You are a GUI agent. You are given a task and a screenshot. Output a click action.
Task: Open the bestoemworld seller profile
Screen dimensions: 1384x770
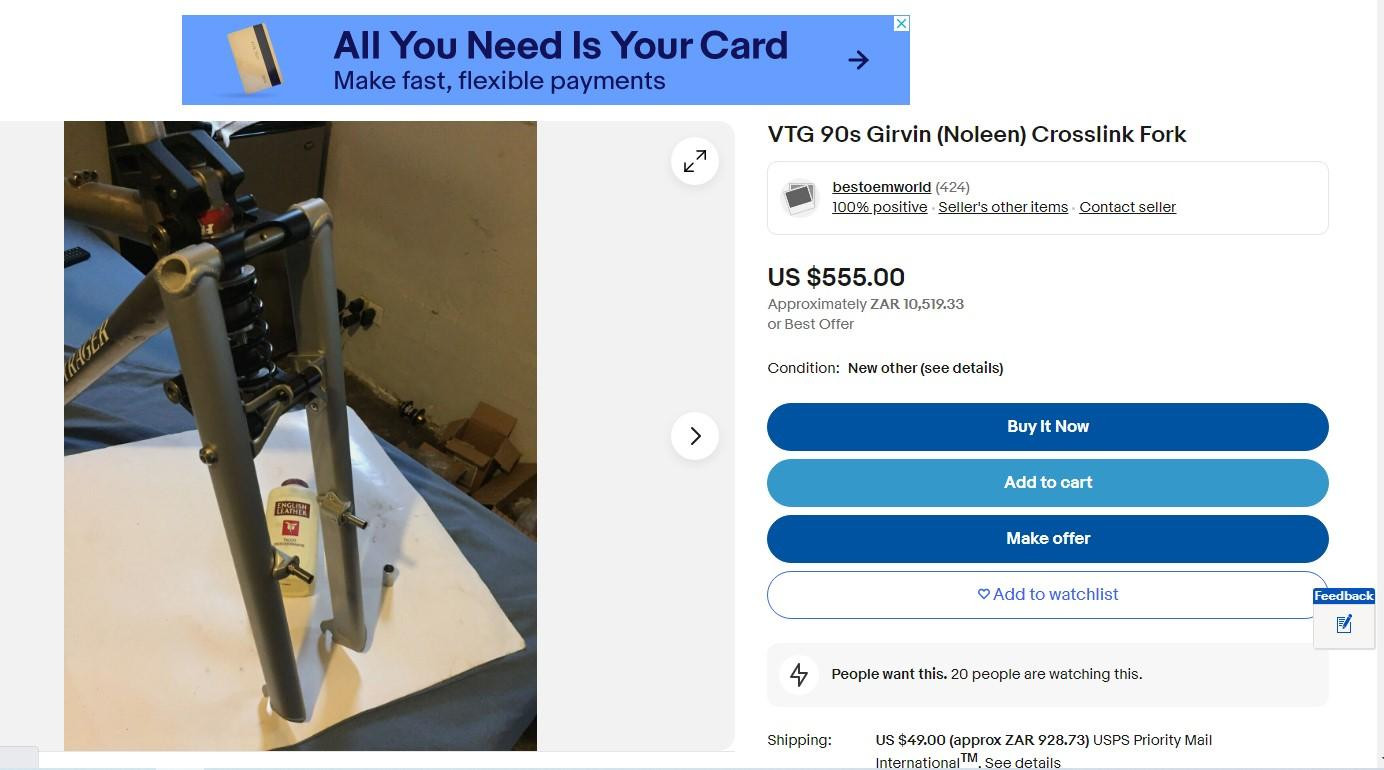(881, 187)
